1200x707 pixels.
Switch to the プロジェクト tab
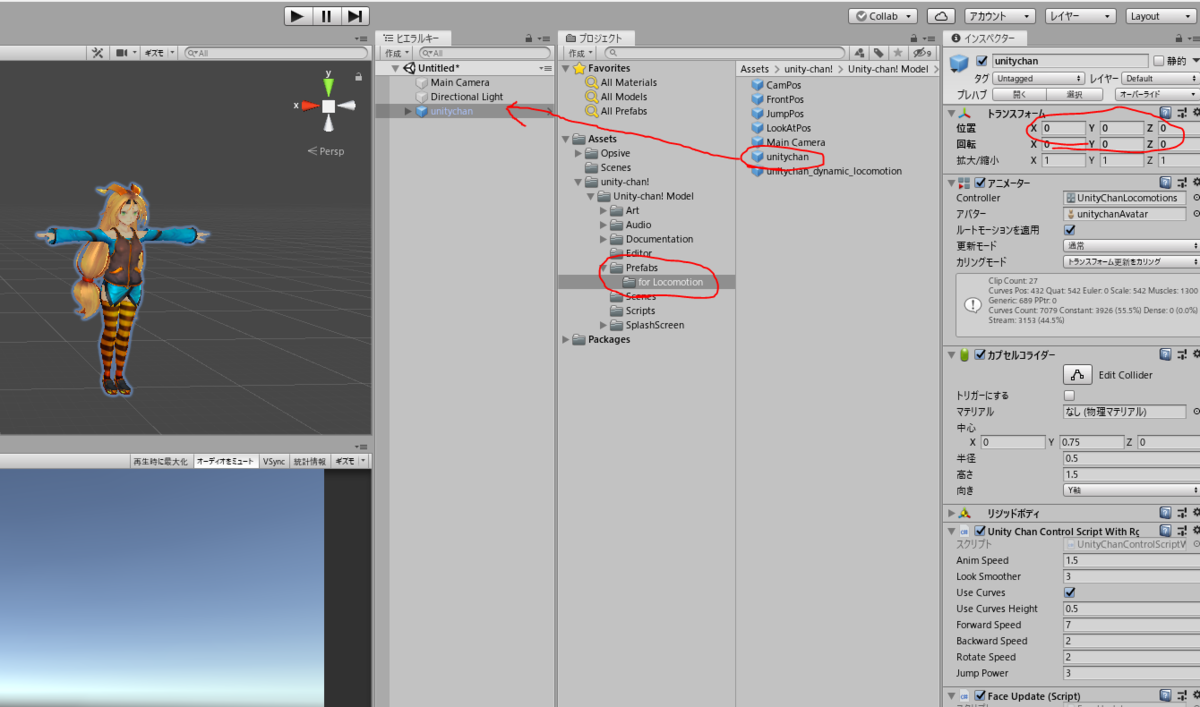tap(594, 38)
